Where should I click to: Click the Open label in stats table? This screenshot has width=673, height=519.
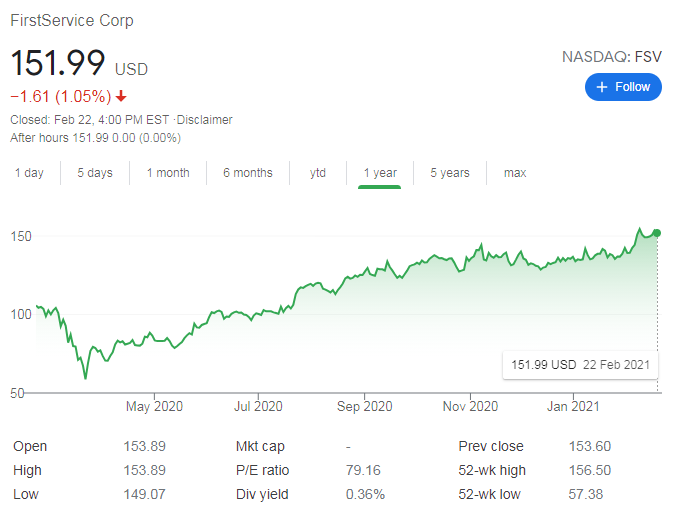30,446
